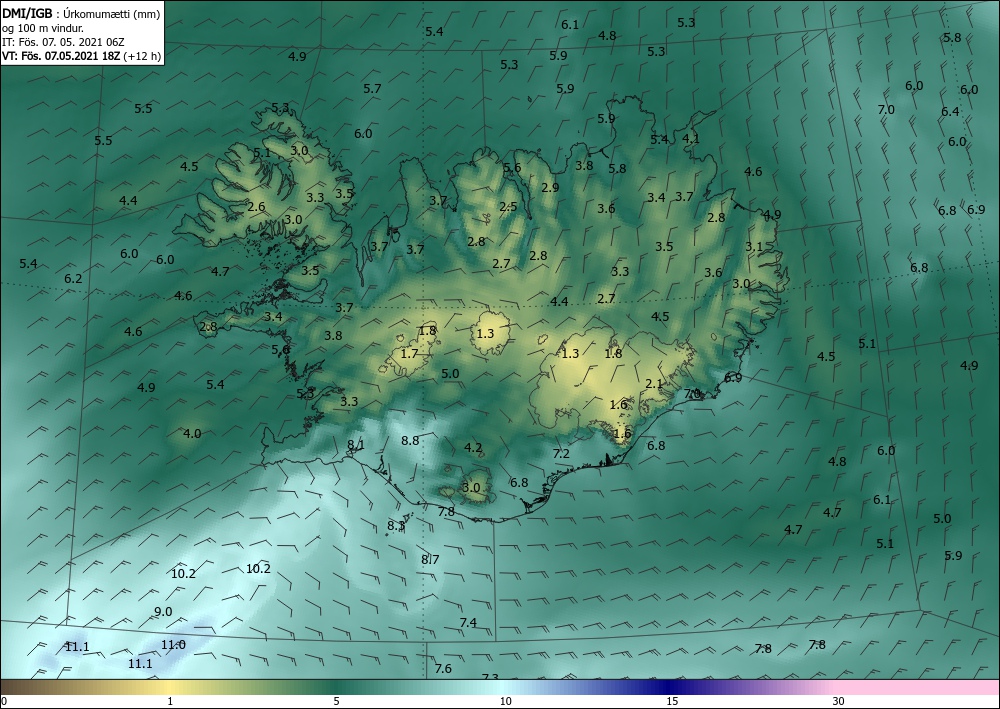The width and height of the screenshot is (1000, 709).
Task: Click the 5.7 precipitation value
Action: tap(372, 89)
